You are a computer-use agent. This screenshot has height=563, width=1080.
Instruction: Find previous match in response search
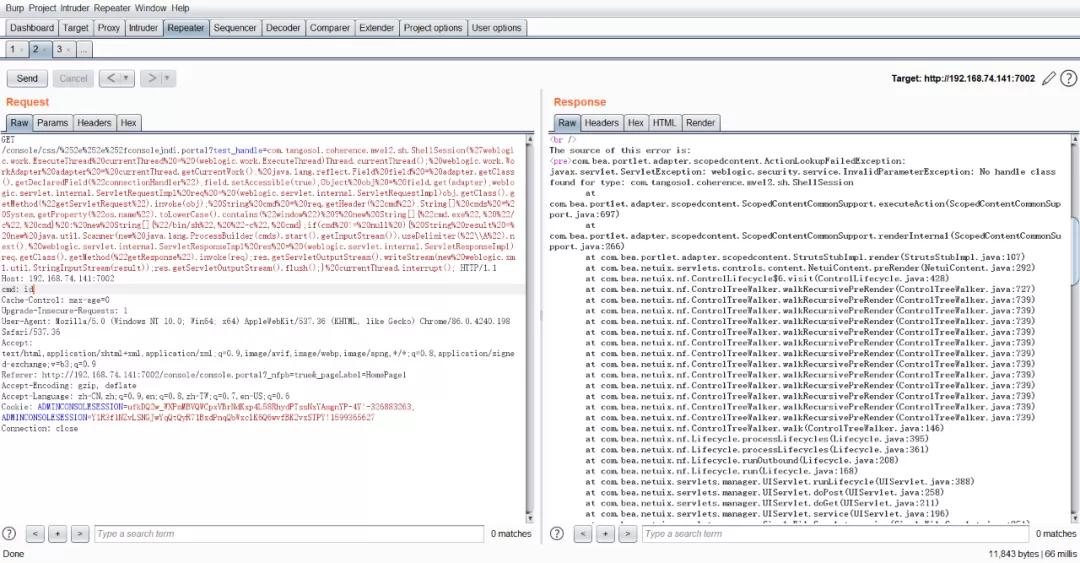click(x=583, y=533)
